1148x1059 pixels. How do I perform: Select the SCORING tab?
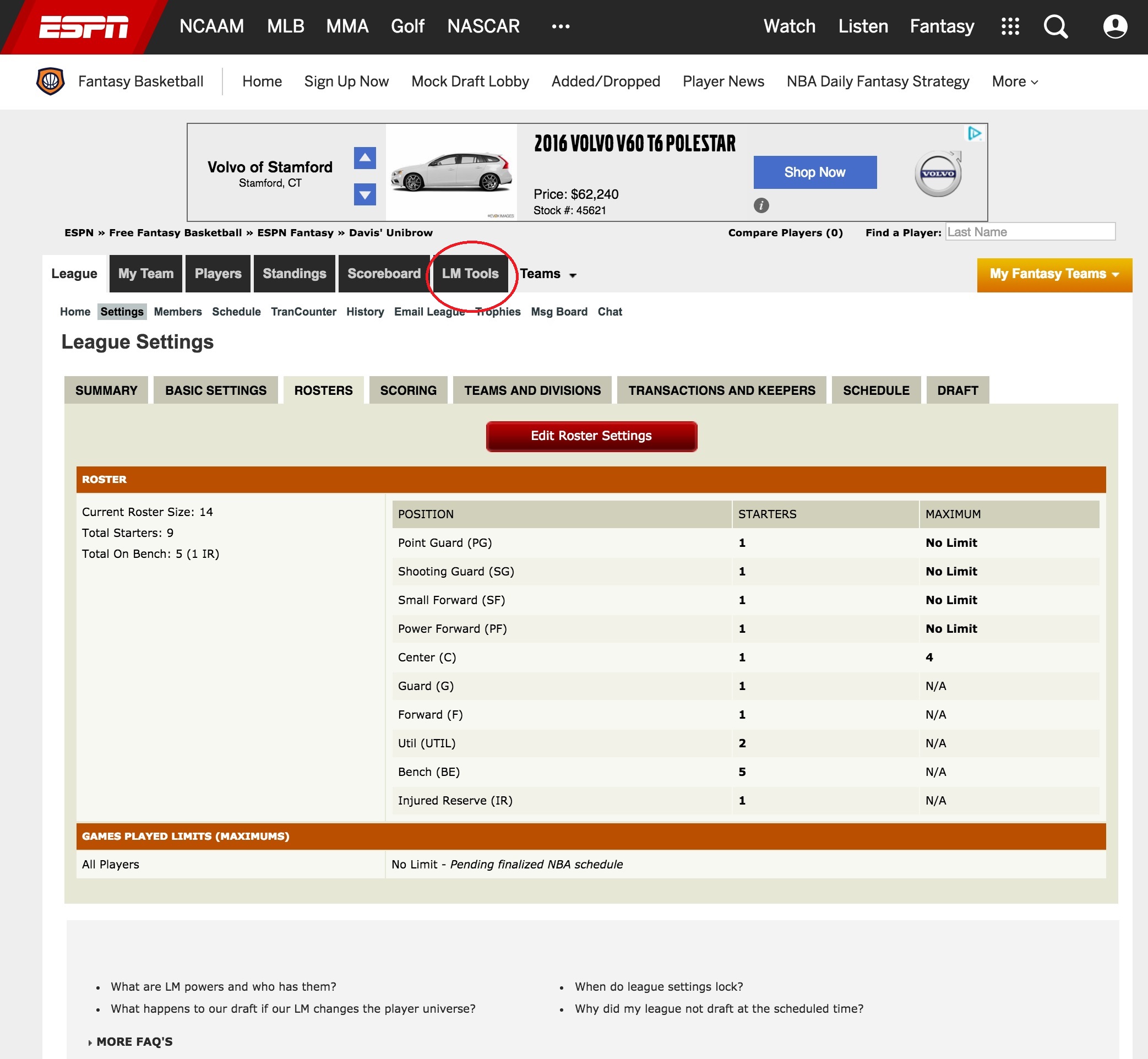(x=409, y=390)
